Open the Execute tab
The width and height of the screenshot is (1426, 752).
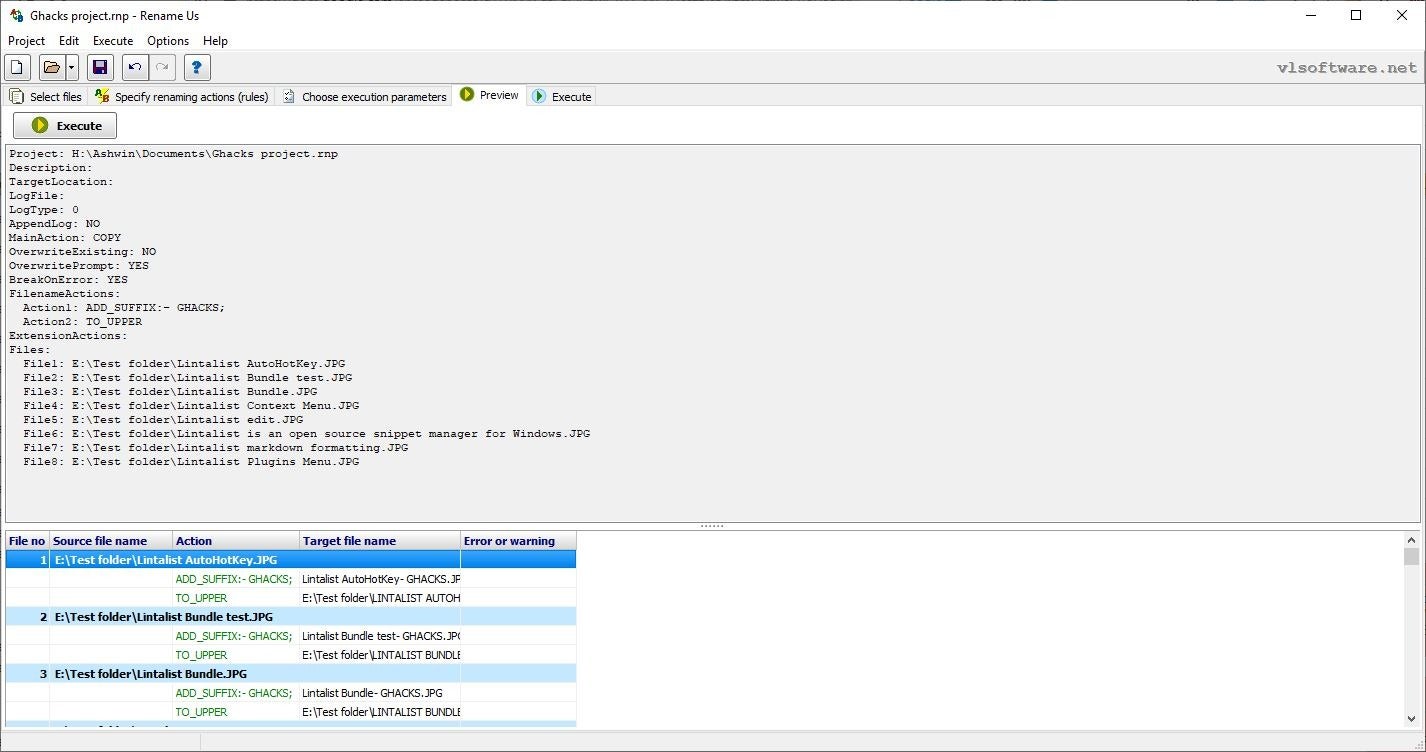(562, 97)
